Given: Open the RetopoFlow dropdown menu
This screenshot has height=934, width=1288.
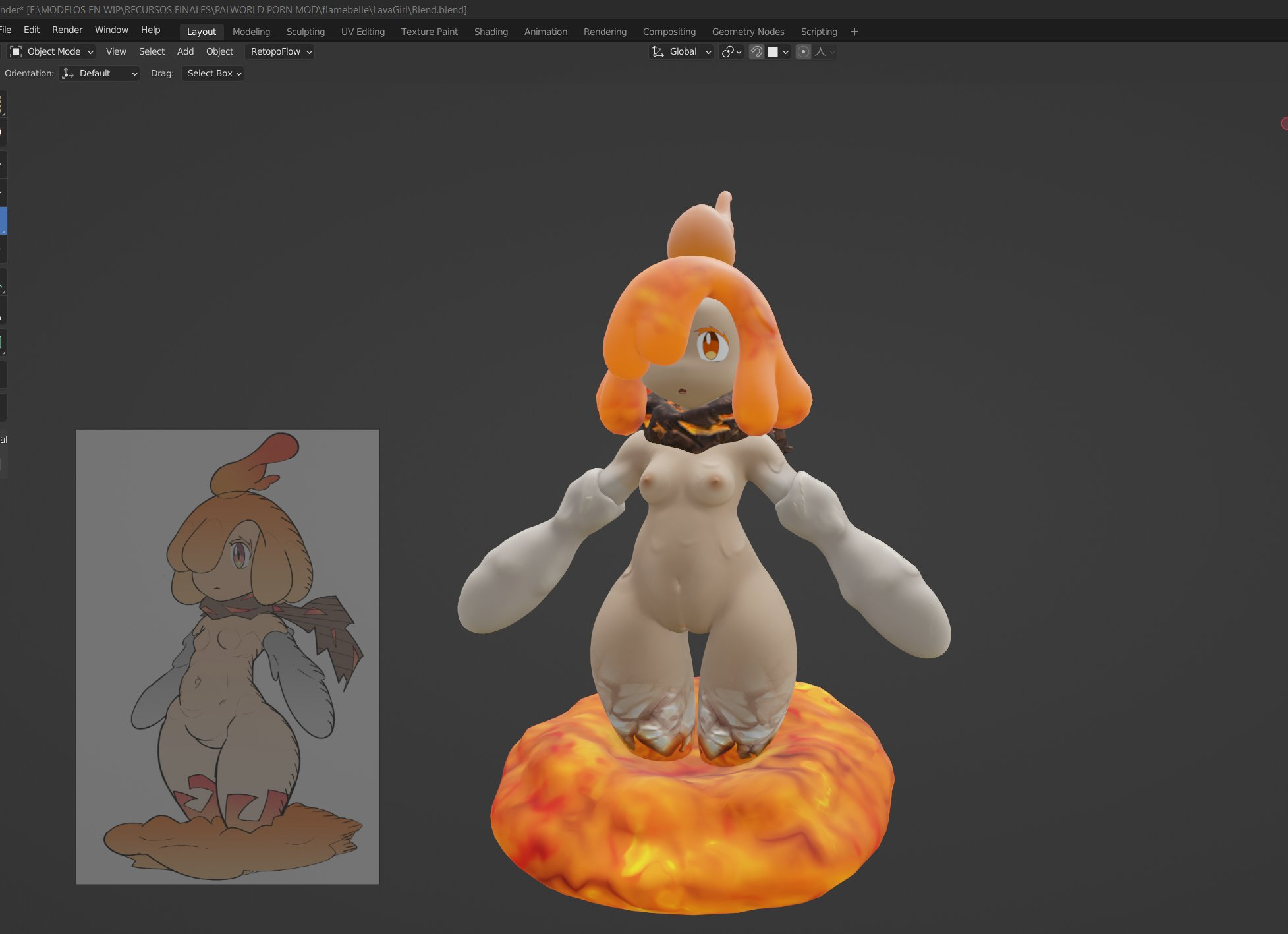Looking at the screenshot, I should [280, 52].
